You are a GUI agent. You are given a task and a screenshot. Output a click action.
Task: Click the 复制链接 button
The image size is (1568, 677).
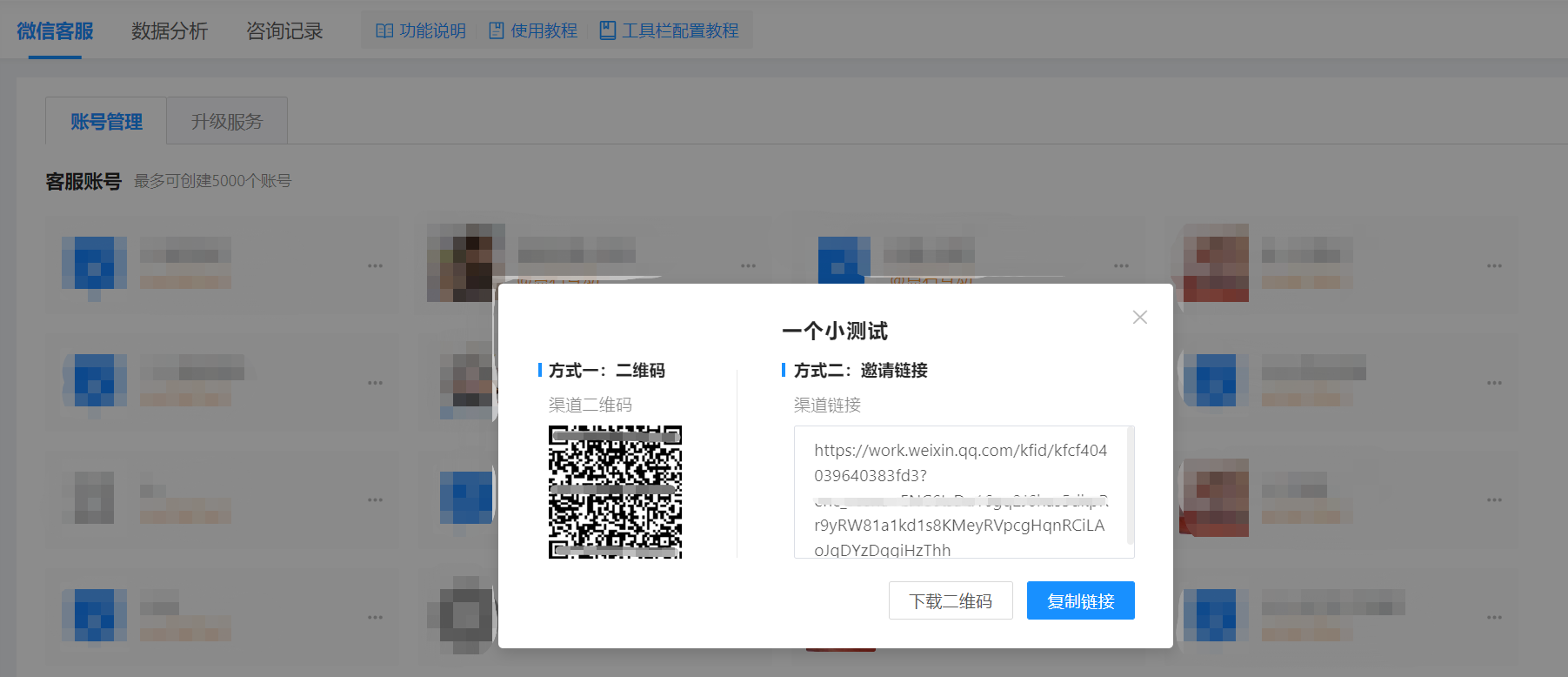pyautogui.click(x=1080, y=600)
